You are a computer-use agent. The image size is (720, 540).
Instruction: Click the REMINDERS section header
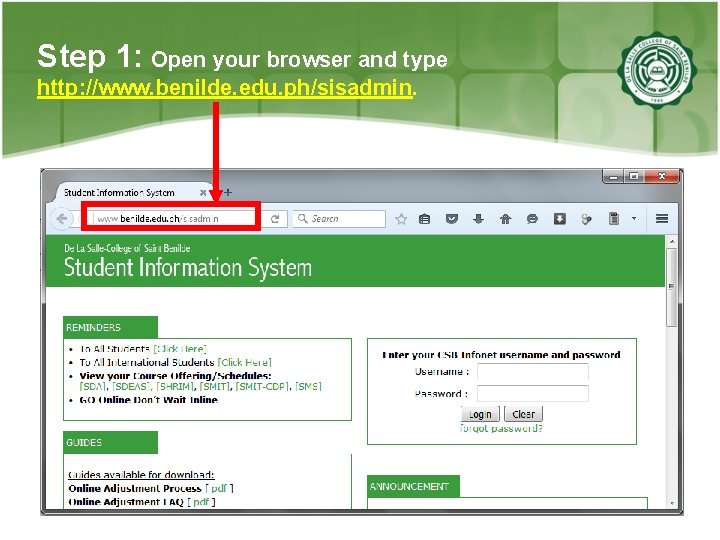tap(110, 327)
